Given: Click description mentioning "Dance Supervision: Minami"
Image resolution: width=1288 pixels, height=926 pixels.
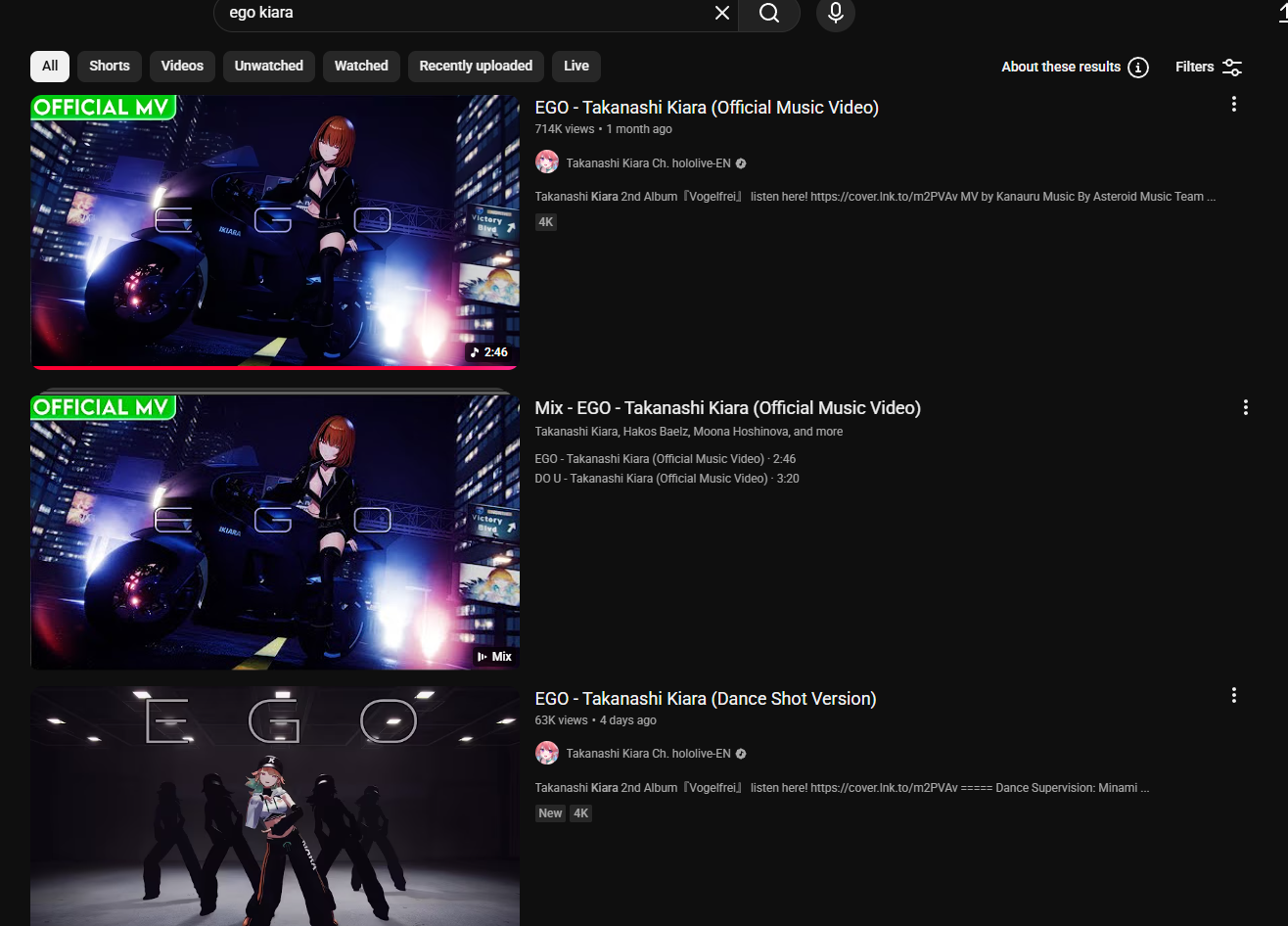Looking at the screenshot, I should [x=843, y=788].
